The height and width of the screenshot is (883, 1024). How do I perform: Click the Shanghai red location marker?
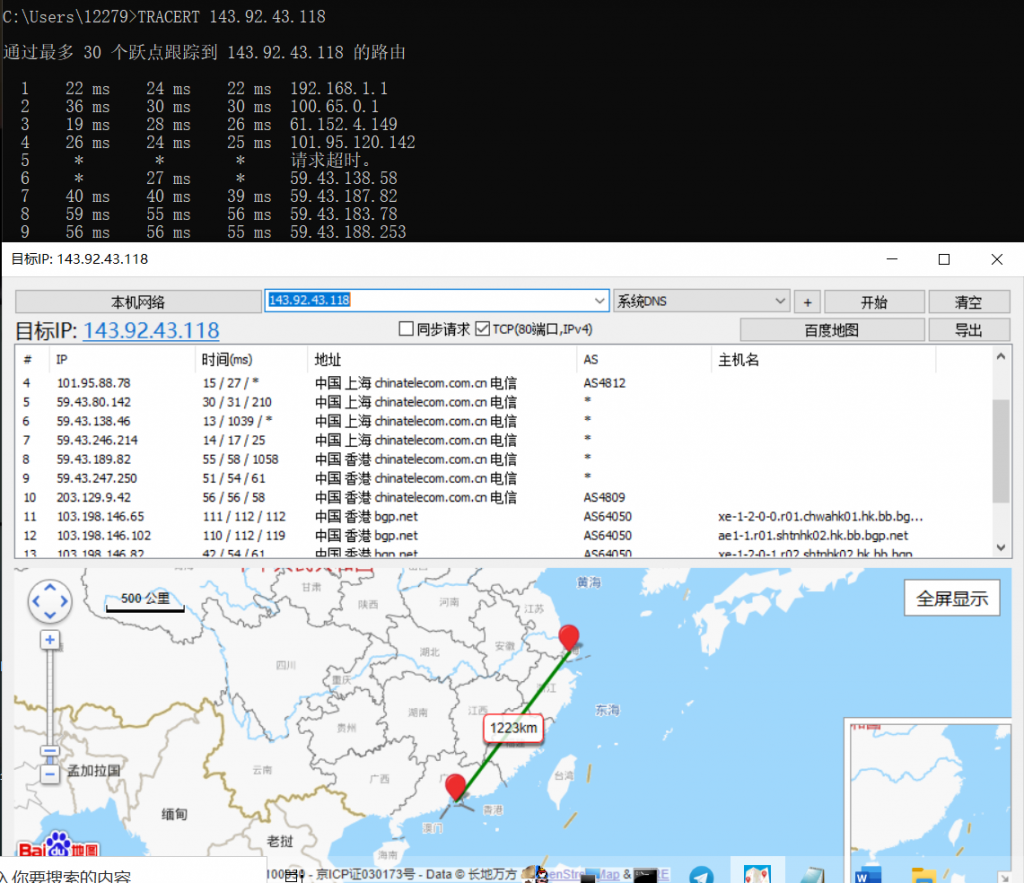569,638
